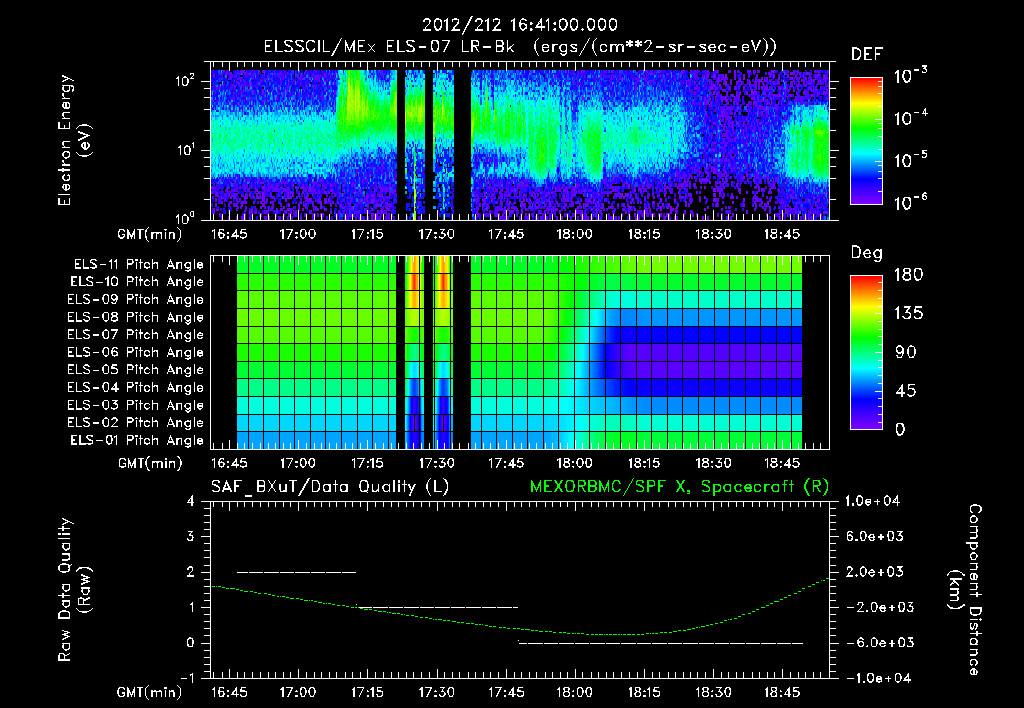
Task: Select the ELS-04 Pitch Angle row label
Action: pos(136,387)
